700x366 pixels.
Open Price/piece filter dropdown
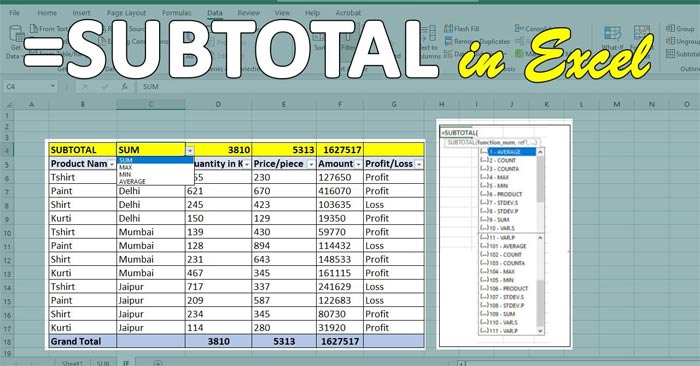(x=311, y=165)
